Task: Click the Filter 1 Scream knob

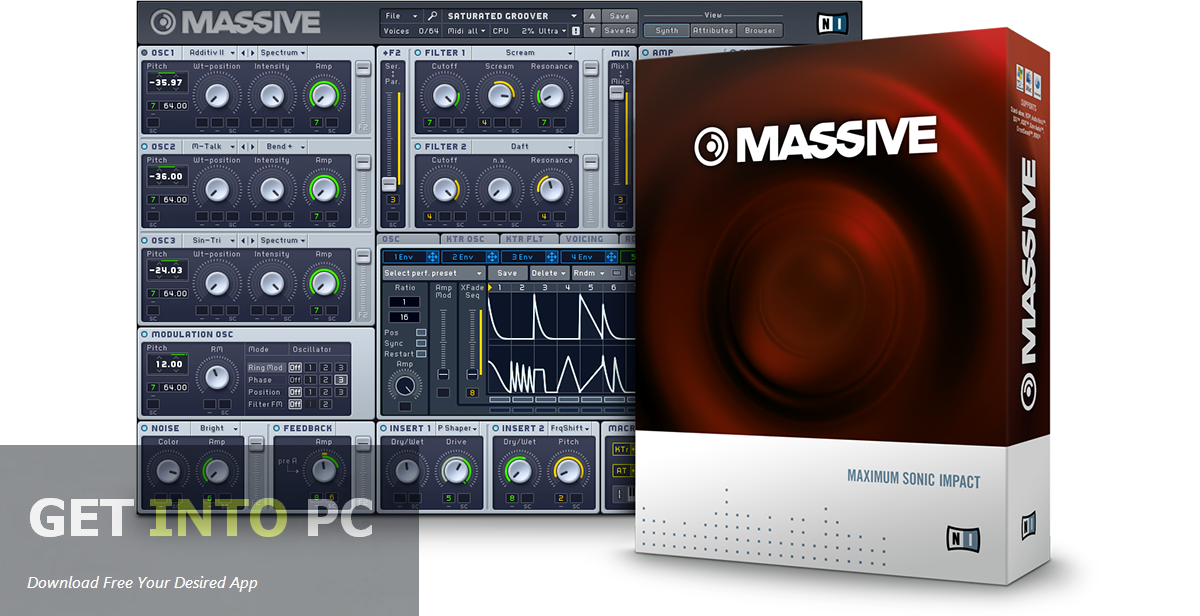Action: pos(498,95)
